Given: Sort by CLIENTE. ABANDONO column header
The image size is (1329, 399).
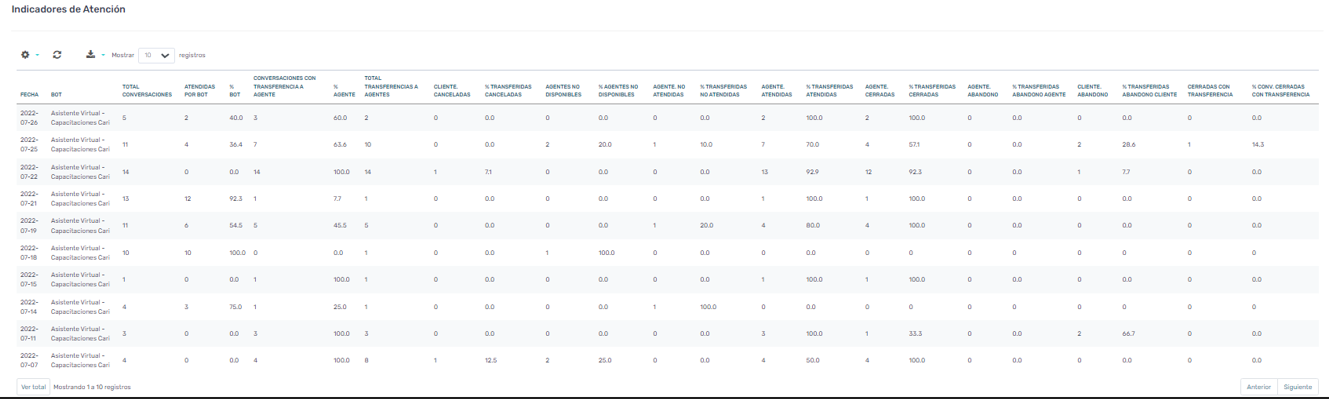Looking at the screenshot, I should 1093,90.
